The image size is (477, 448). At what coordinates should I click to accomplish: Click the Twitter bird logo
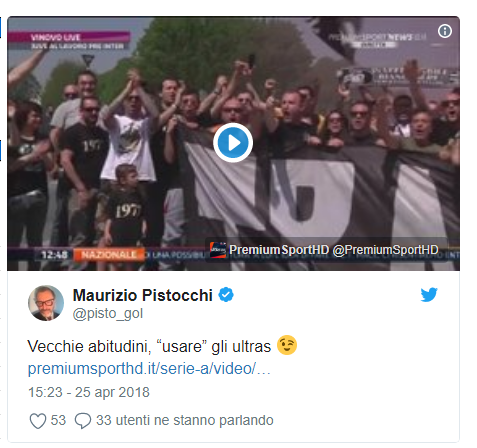click(x=429, y=295)
